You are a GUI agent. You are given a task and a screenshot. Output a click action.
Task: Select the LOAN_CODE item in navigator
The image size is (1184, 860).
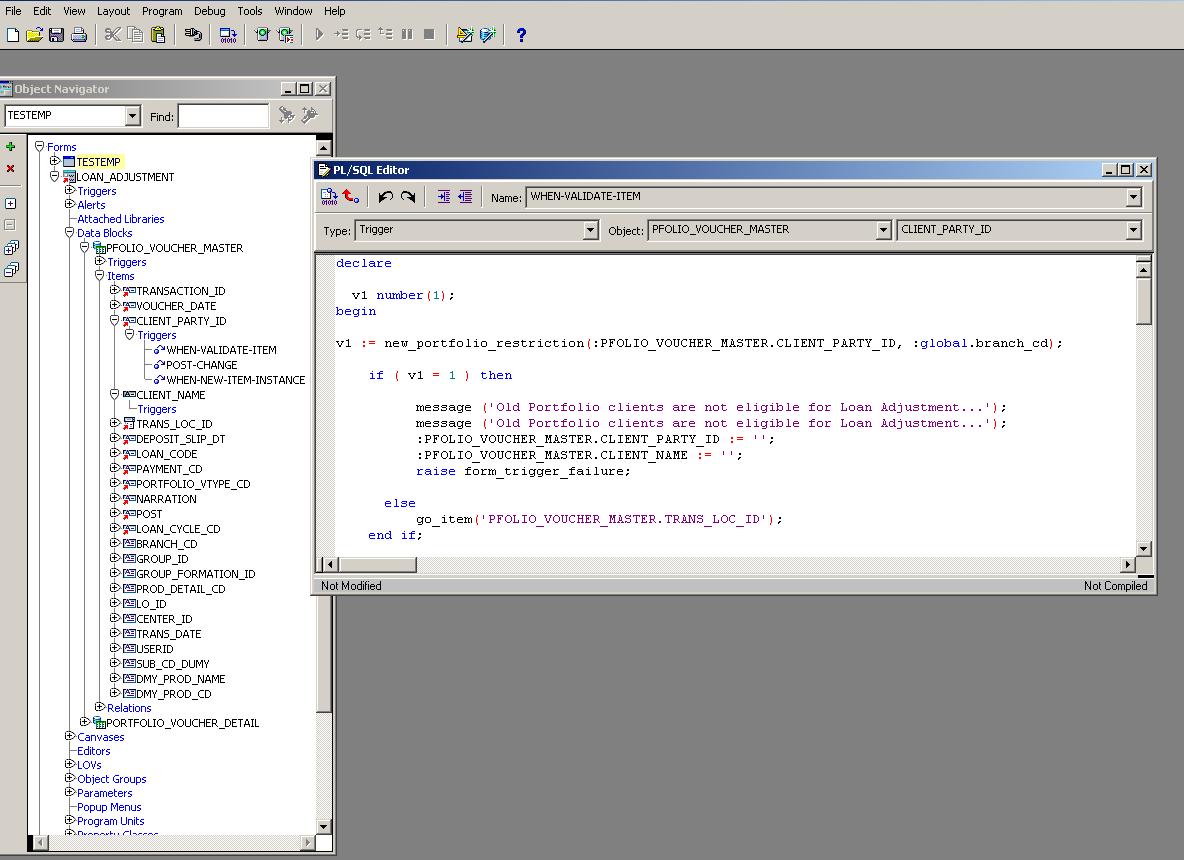(166, 454)
